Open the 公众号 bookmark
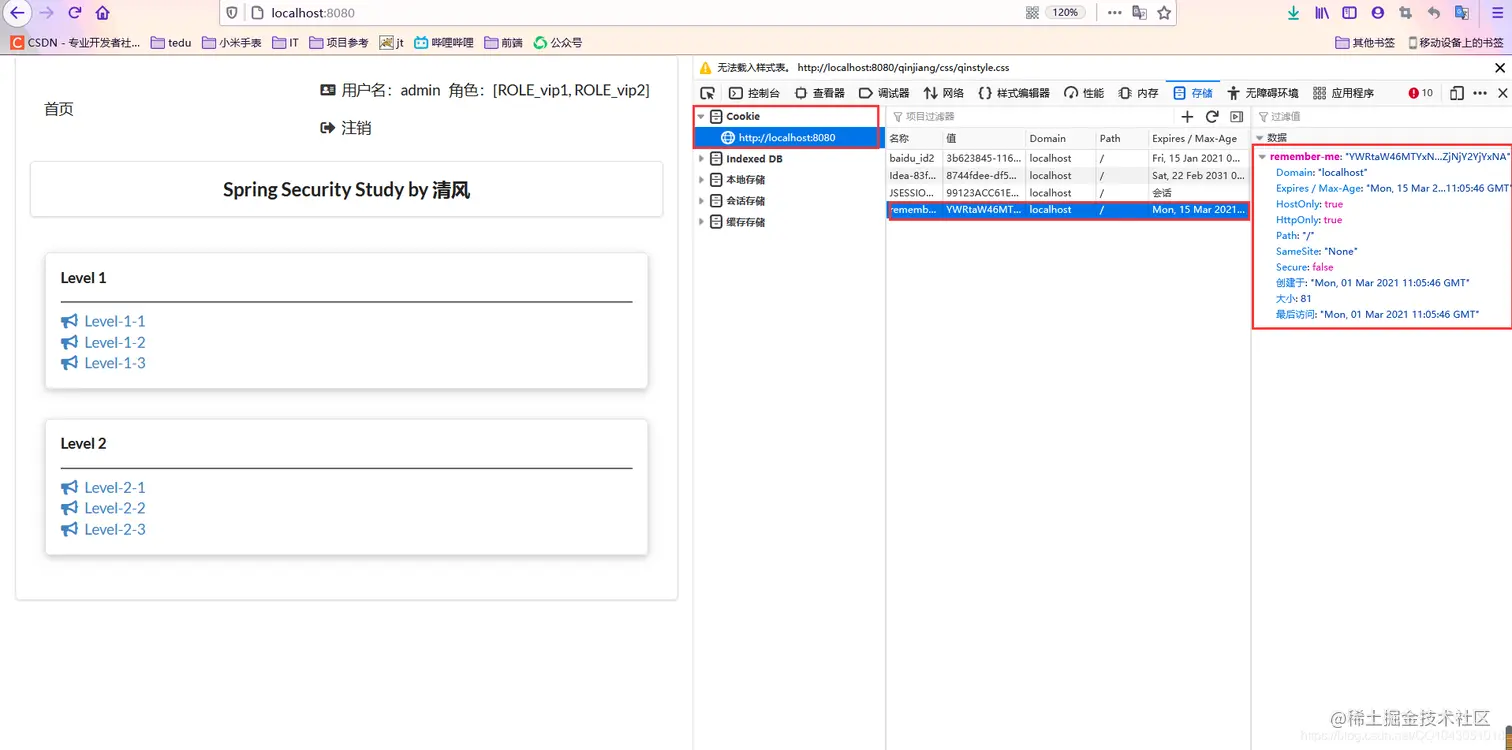The image size is (1512, 750). pyautogui.click(x=557, y=43)
